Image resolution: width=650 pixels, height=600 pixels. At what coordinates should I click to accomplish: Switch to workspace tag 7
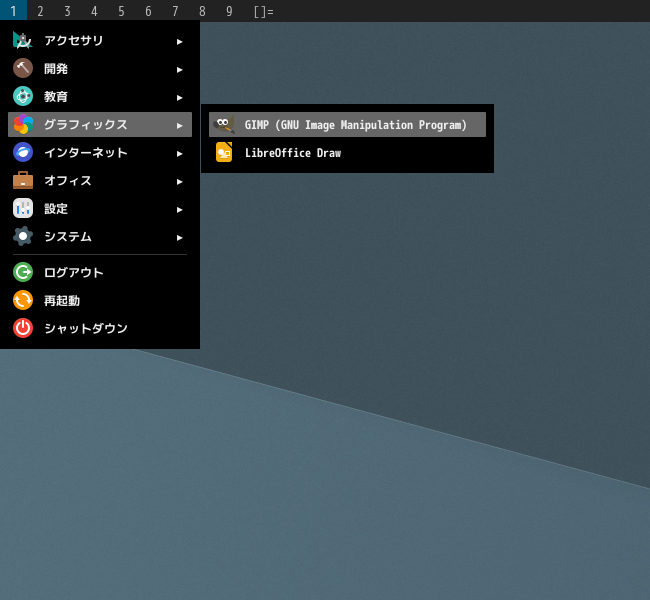(175, 11)
